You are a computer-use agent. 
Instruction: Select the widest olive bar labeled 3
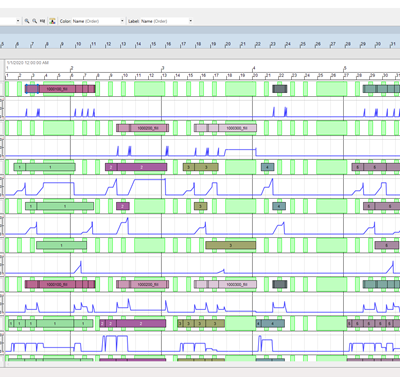coord(231,245)
